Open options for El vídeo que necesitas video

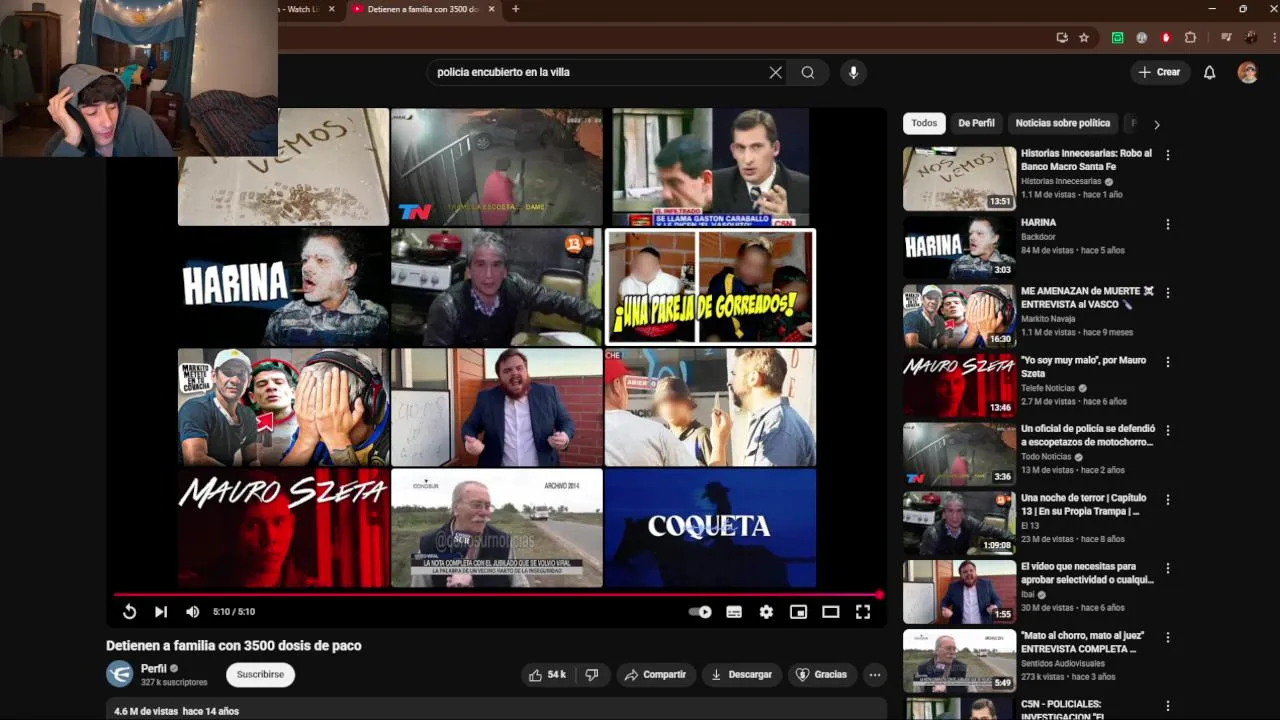point(1167,569)
